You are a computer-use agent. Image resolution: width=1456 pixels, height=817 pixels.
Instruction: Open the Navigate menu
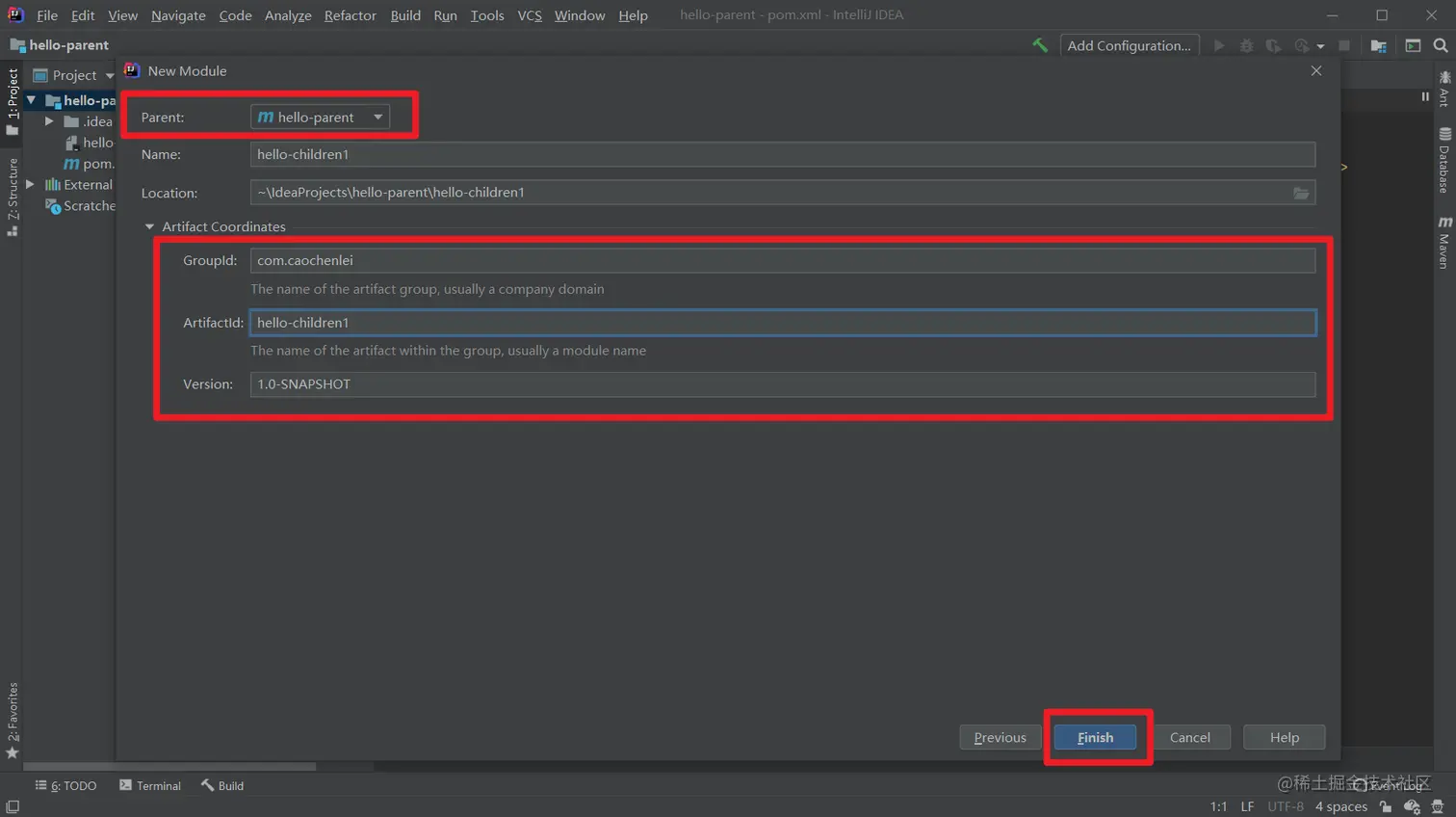178,15
